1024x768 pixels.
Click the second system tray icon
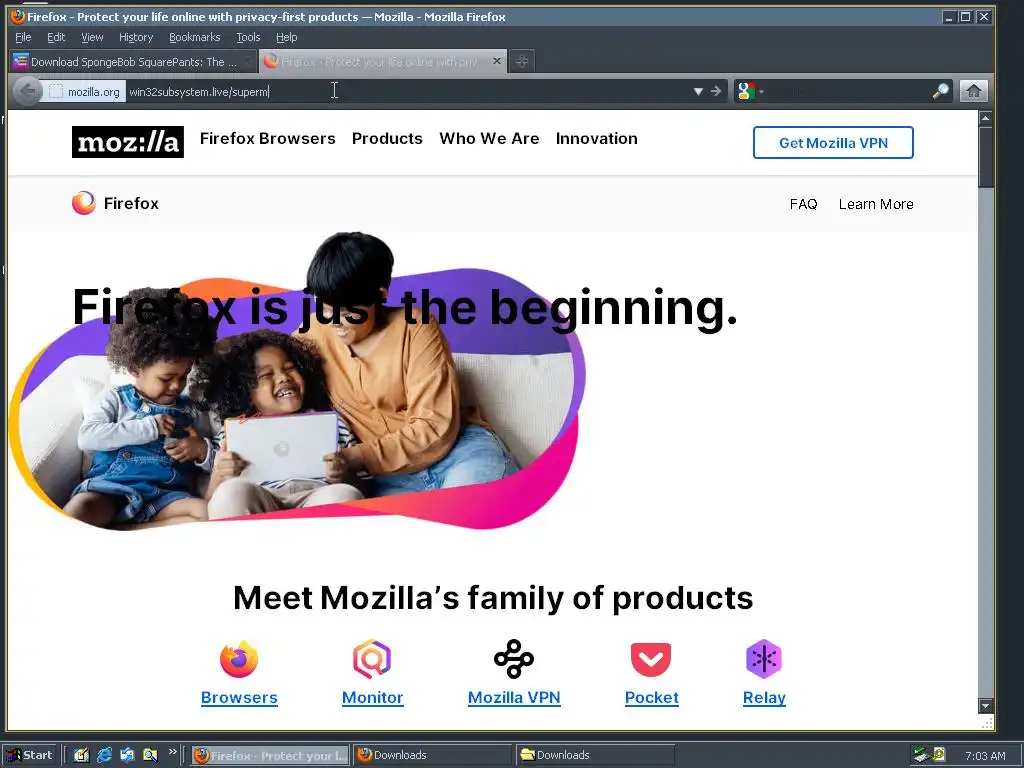point(938,754)
